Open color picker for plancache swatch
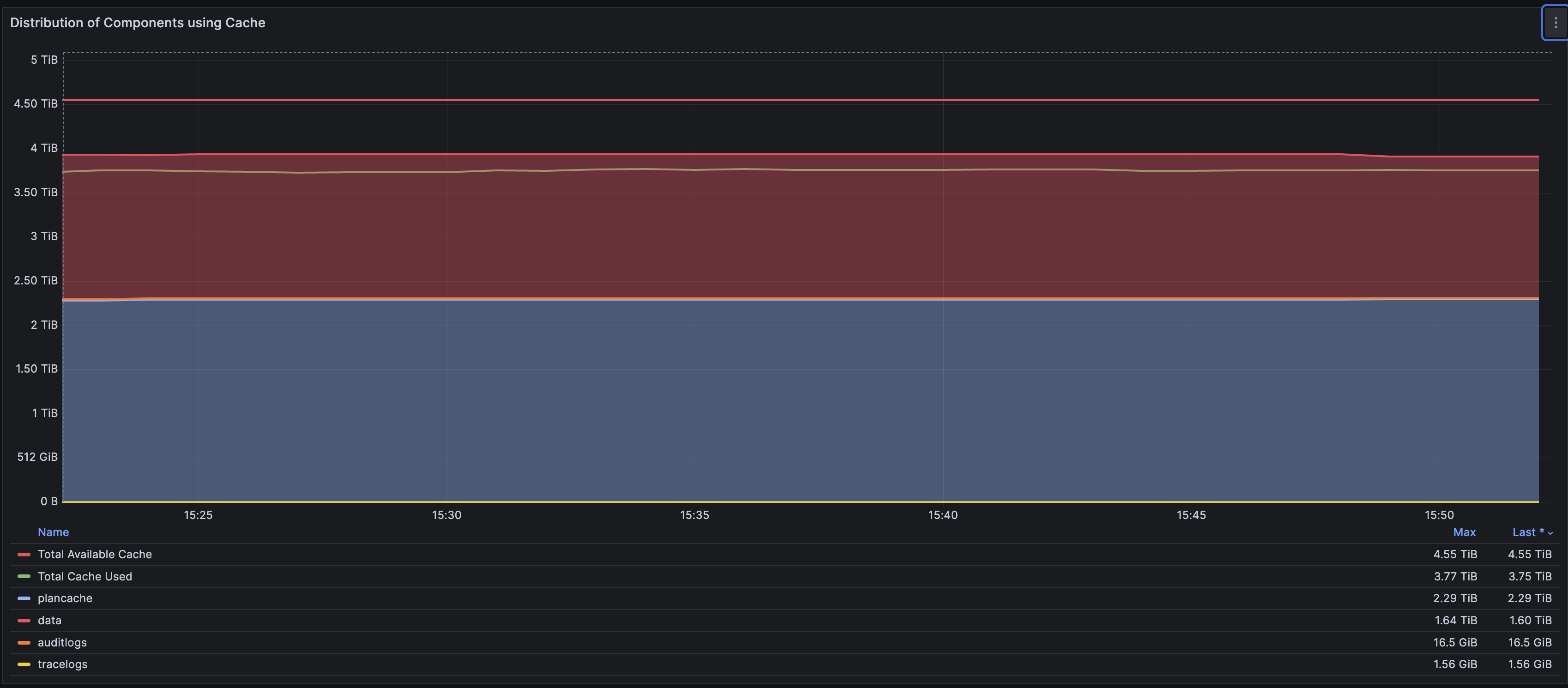This screenshot has height=688, width=1568. pos(24,598)
